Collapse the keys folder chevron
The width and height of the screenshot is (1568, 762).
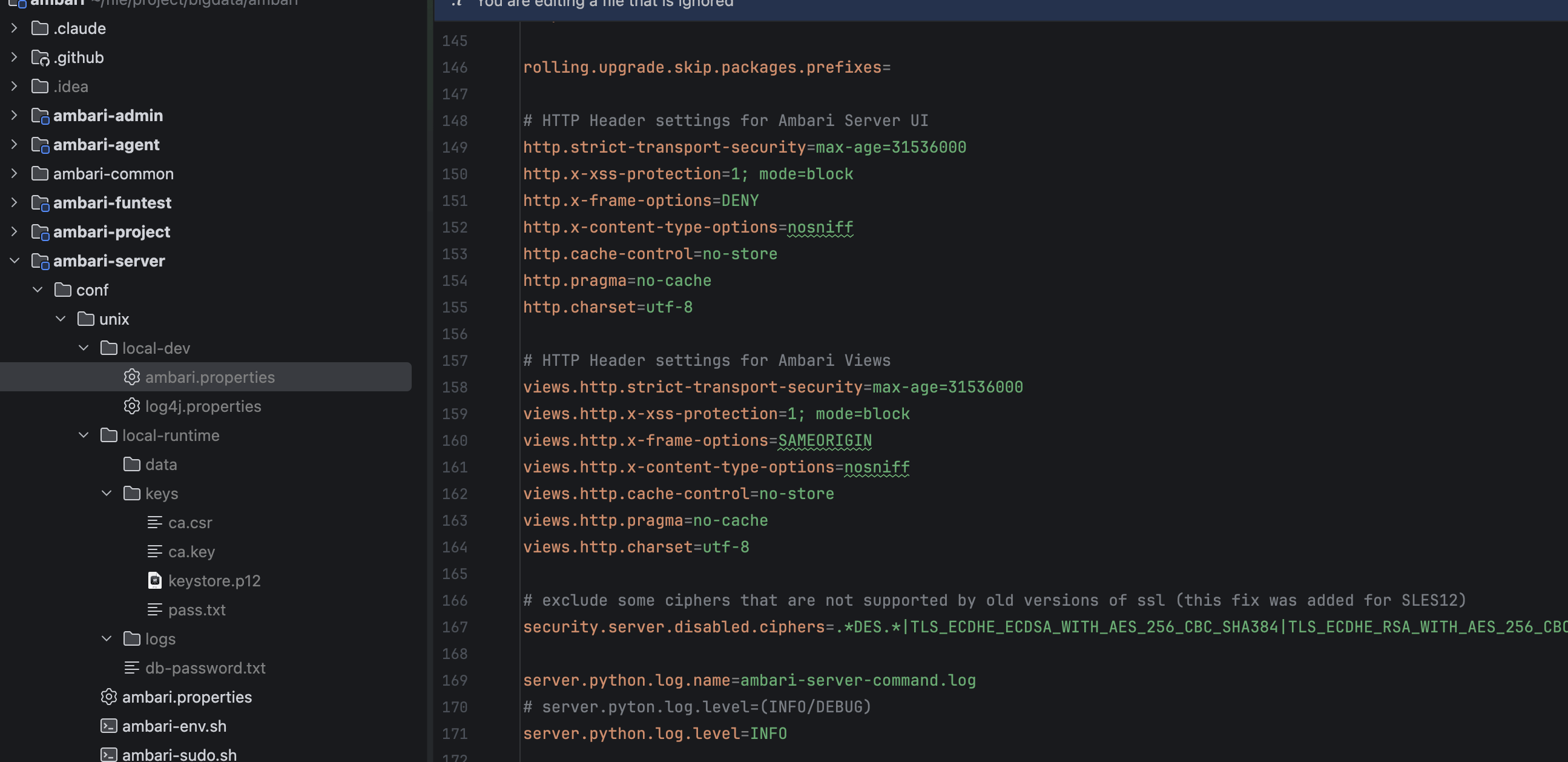tap(107, 494)
